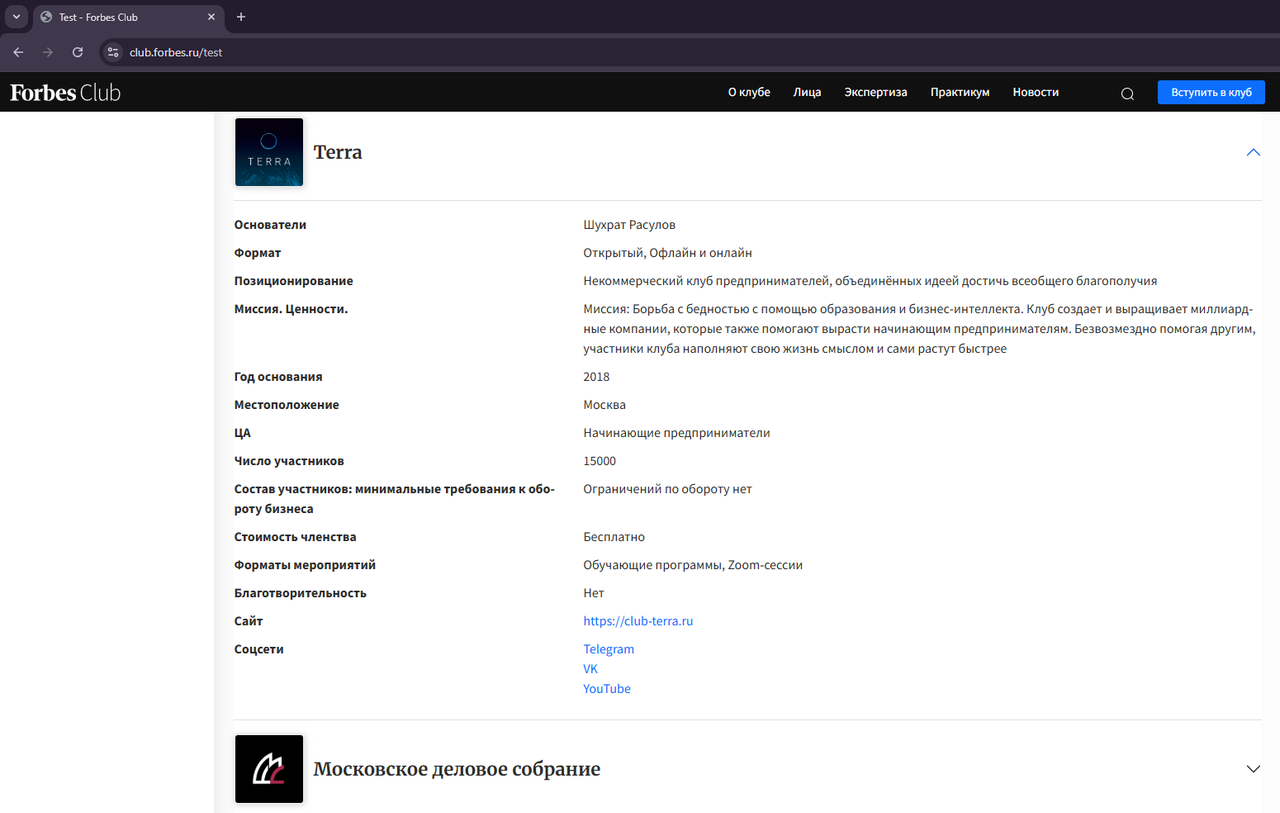
Task: Open the tab search dropdown arrow
Action: pos(16,17)
